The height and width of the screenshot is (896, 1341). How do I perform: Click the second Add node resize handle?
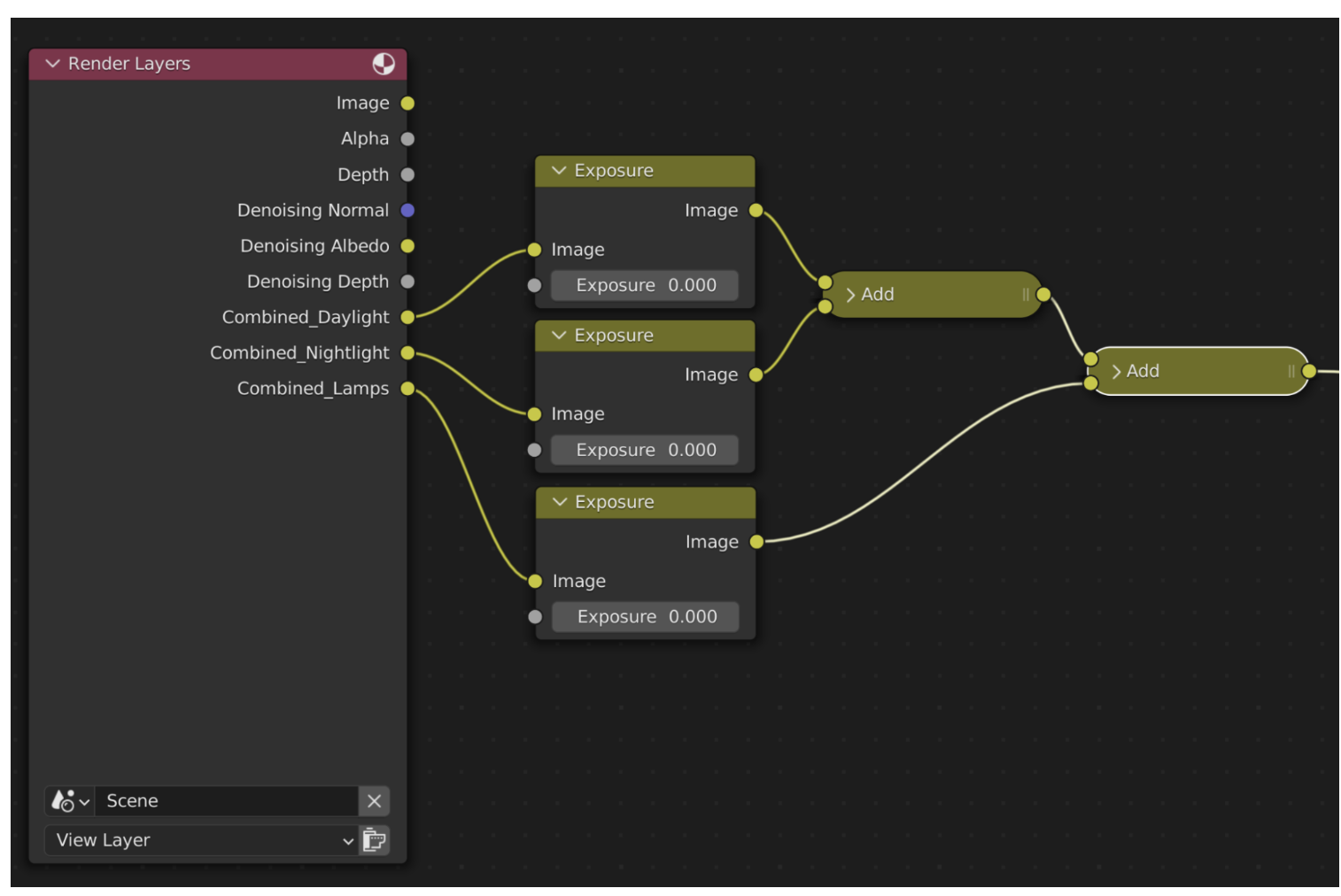point(1291,371)
